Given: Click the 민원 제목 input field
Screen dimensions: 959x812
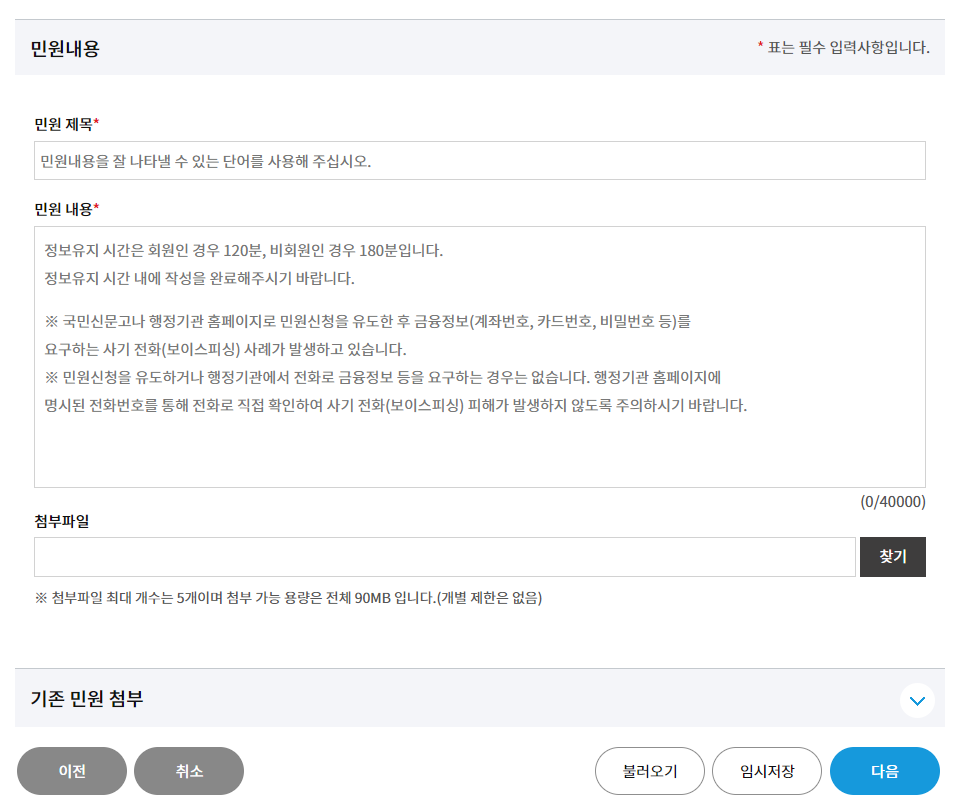Looking at the screenshot, I should [480, 161].
